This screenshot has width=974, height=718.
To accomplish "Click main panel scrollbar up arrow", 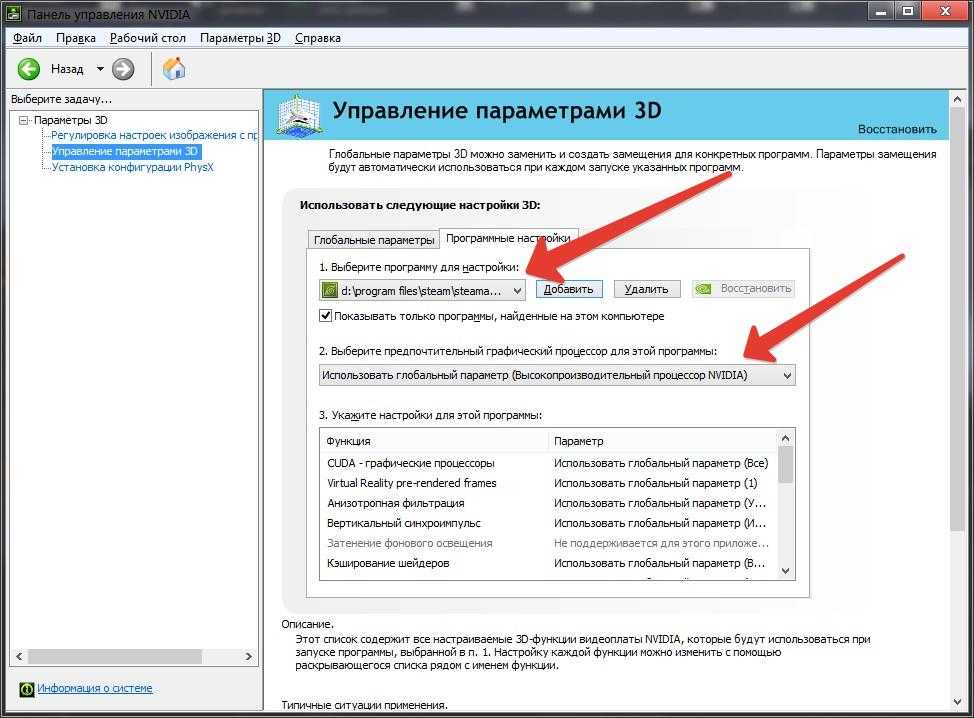I will (957, 99).
